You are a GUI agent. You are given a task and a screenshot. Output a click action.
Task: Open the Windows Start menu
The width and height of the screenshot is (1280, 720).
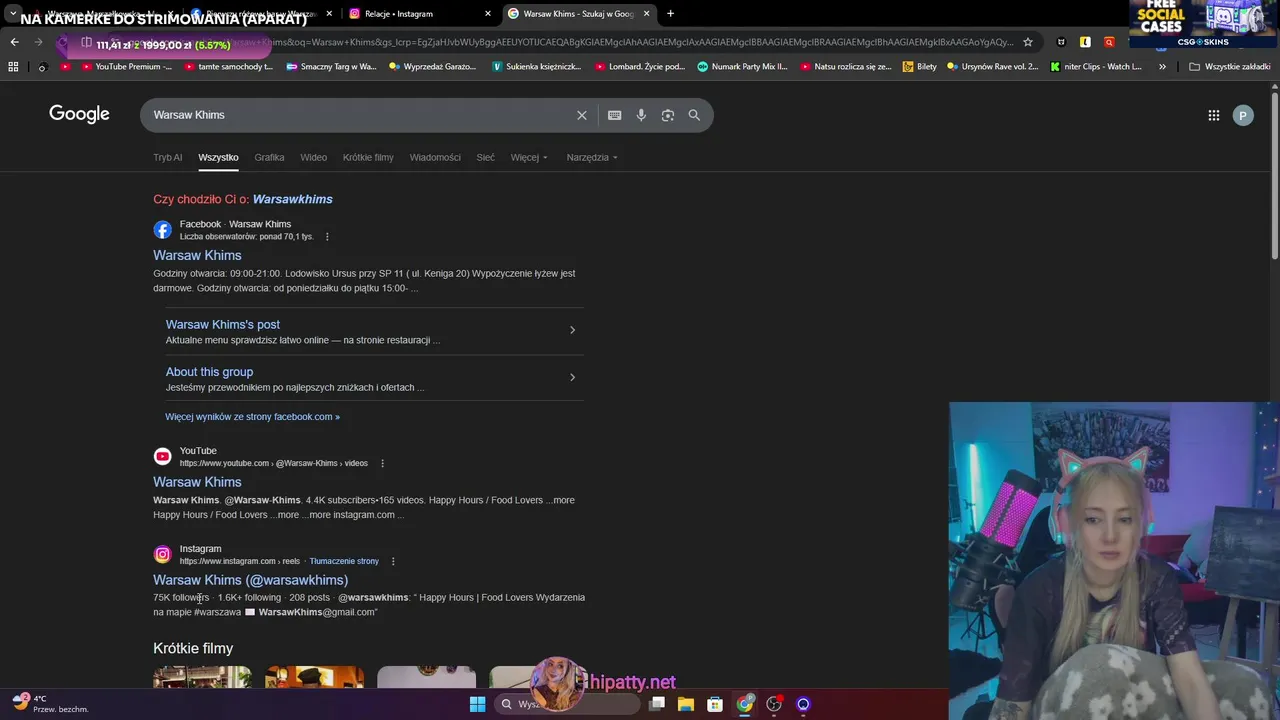pos(477,704)
